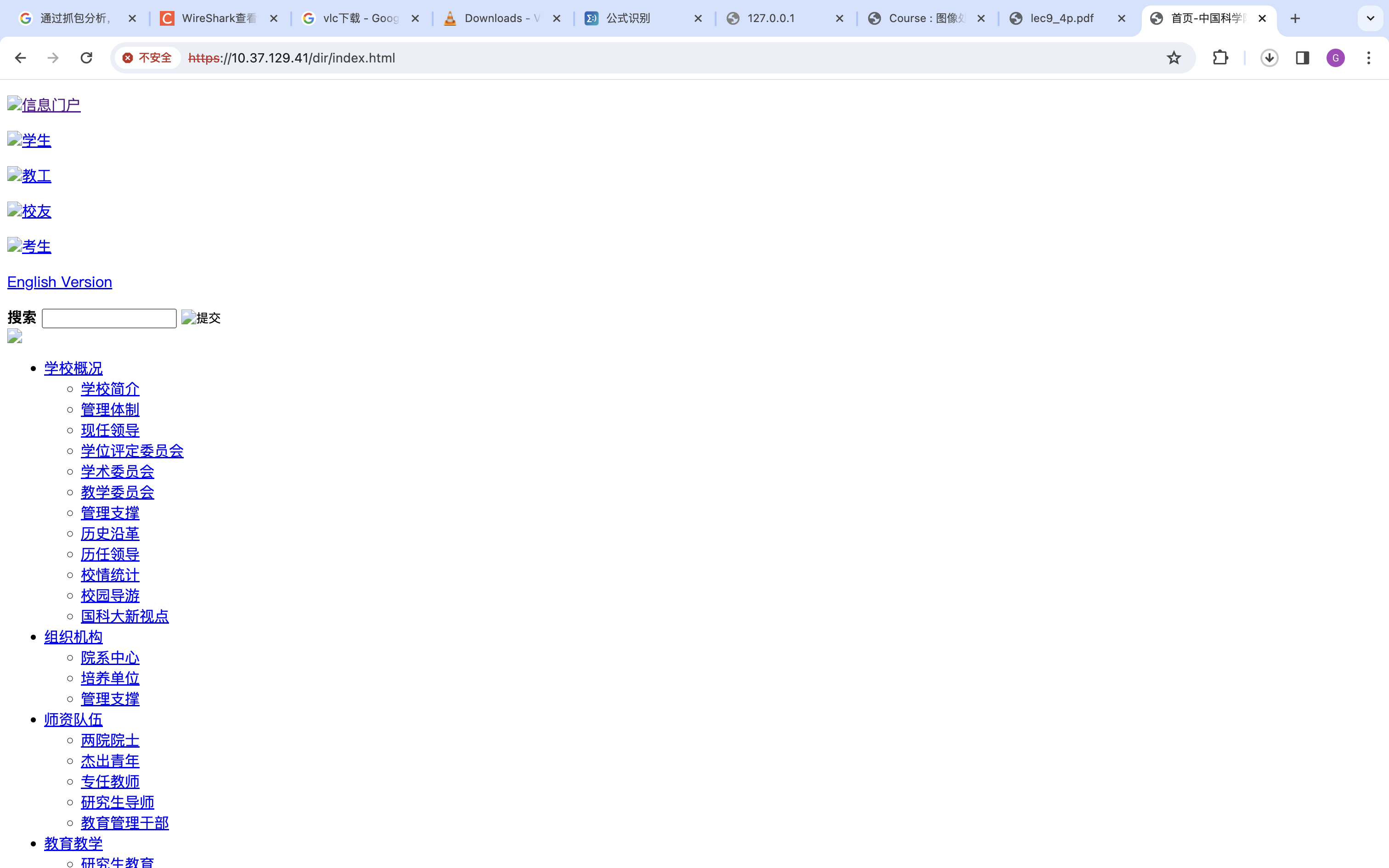Image resolution: width=1389 pixels, height=868 pixels.
Task: Click the 提交 search submit button
Action: [201, 317]
